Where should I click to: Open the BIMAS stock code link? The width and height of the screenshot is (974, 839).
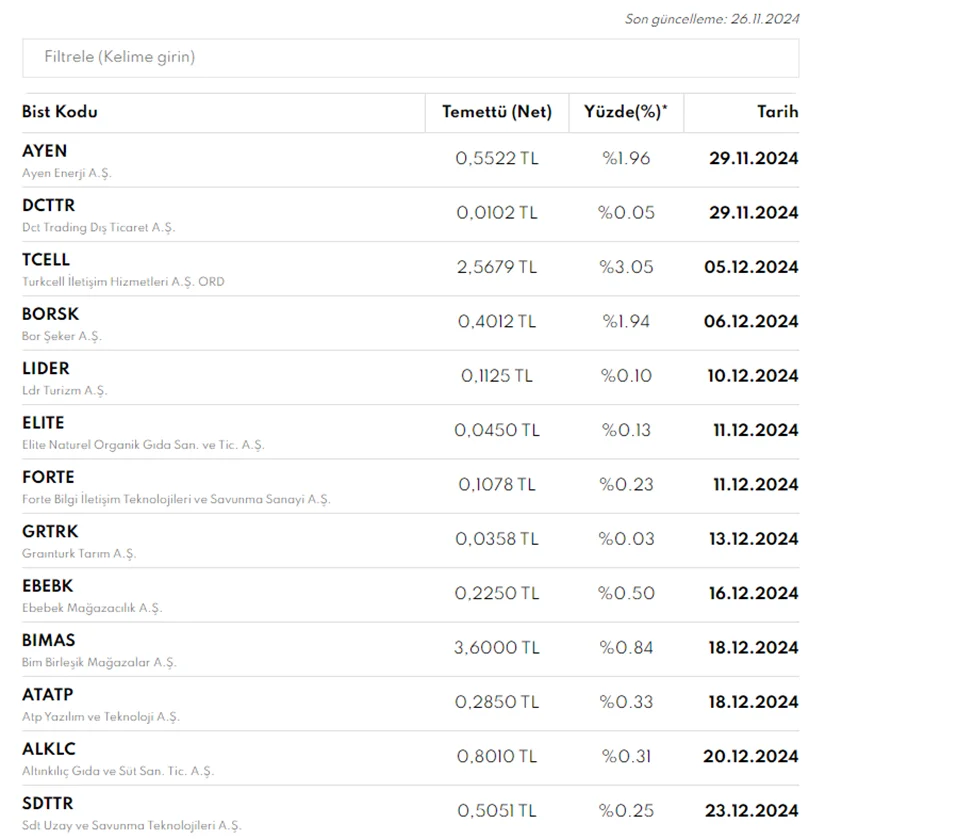pyautogui.click(x=49, y=640)
